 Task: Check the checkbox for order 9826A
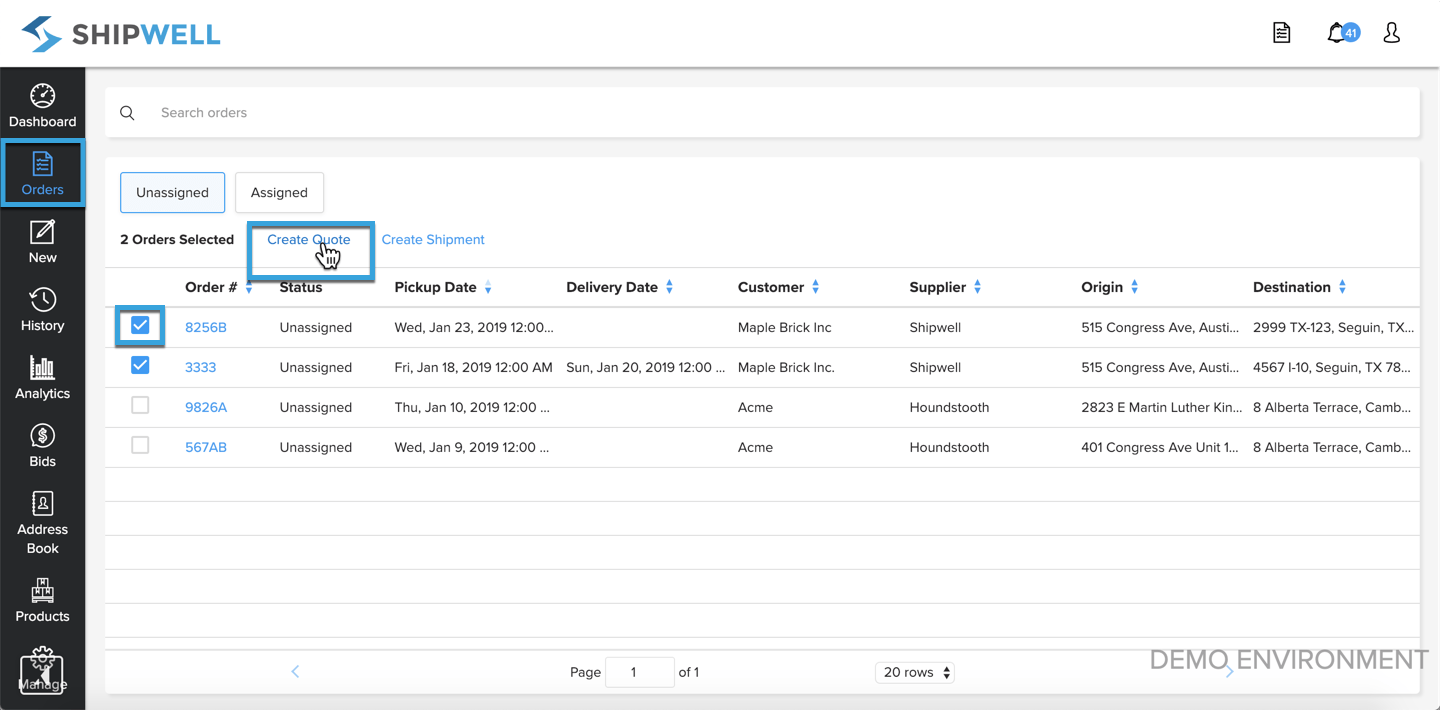pos(140,405)
